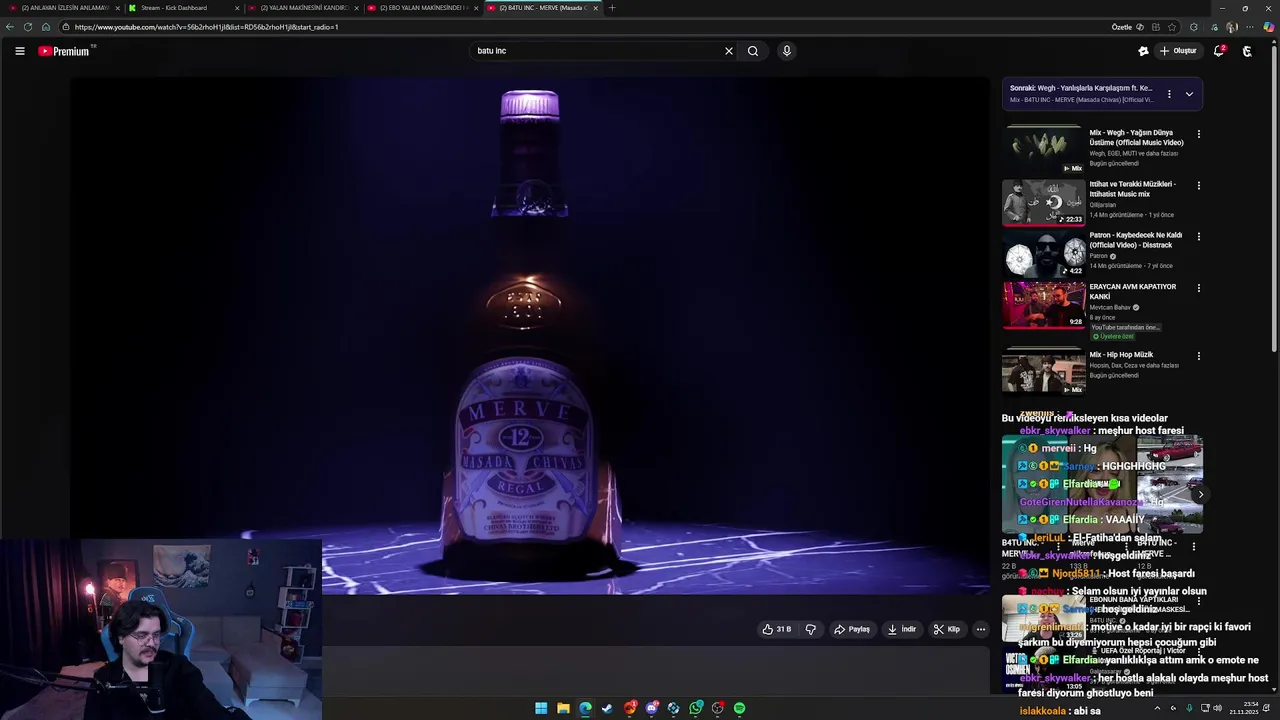Click the search magnifier button
The height and width of the screenshot is (720, 1280).
[753, 51]
